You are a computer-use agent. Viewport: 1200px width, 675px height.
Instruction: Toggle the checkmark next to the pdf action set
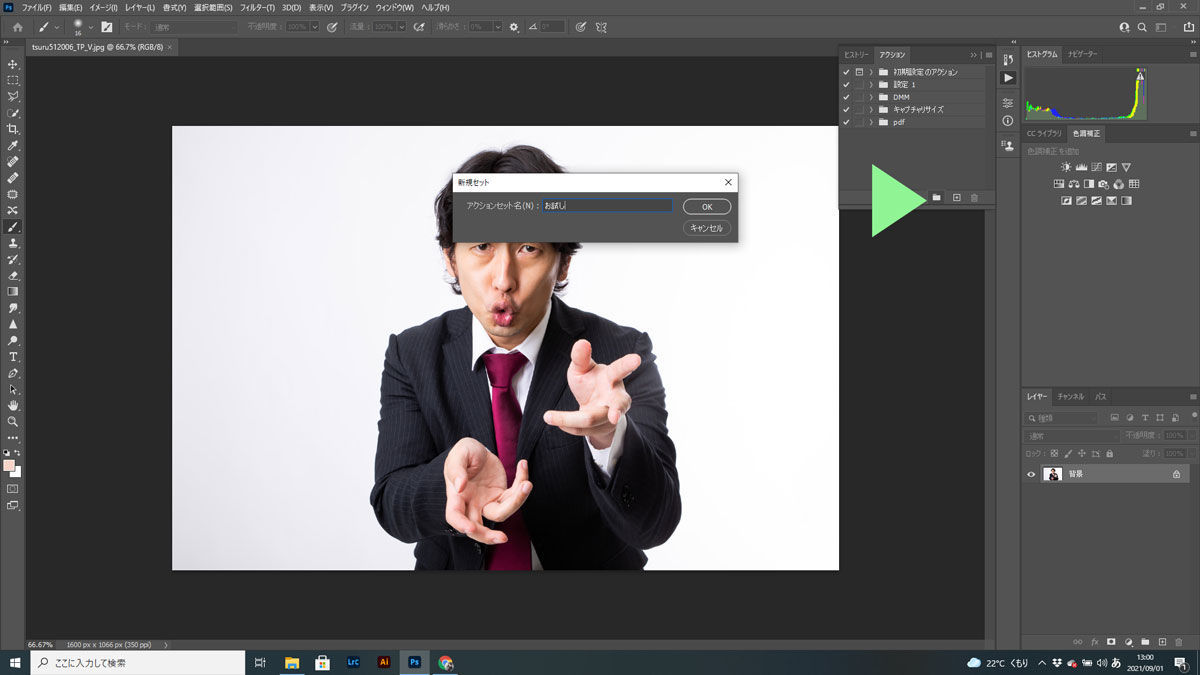[x=845, y=121]
